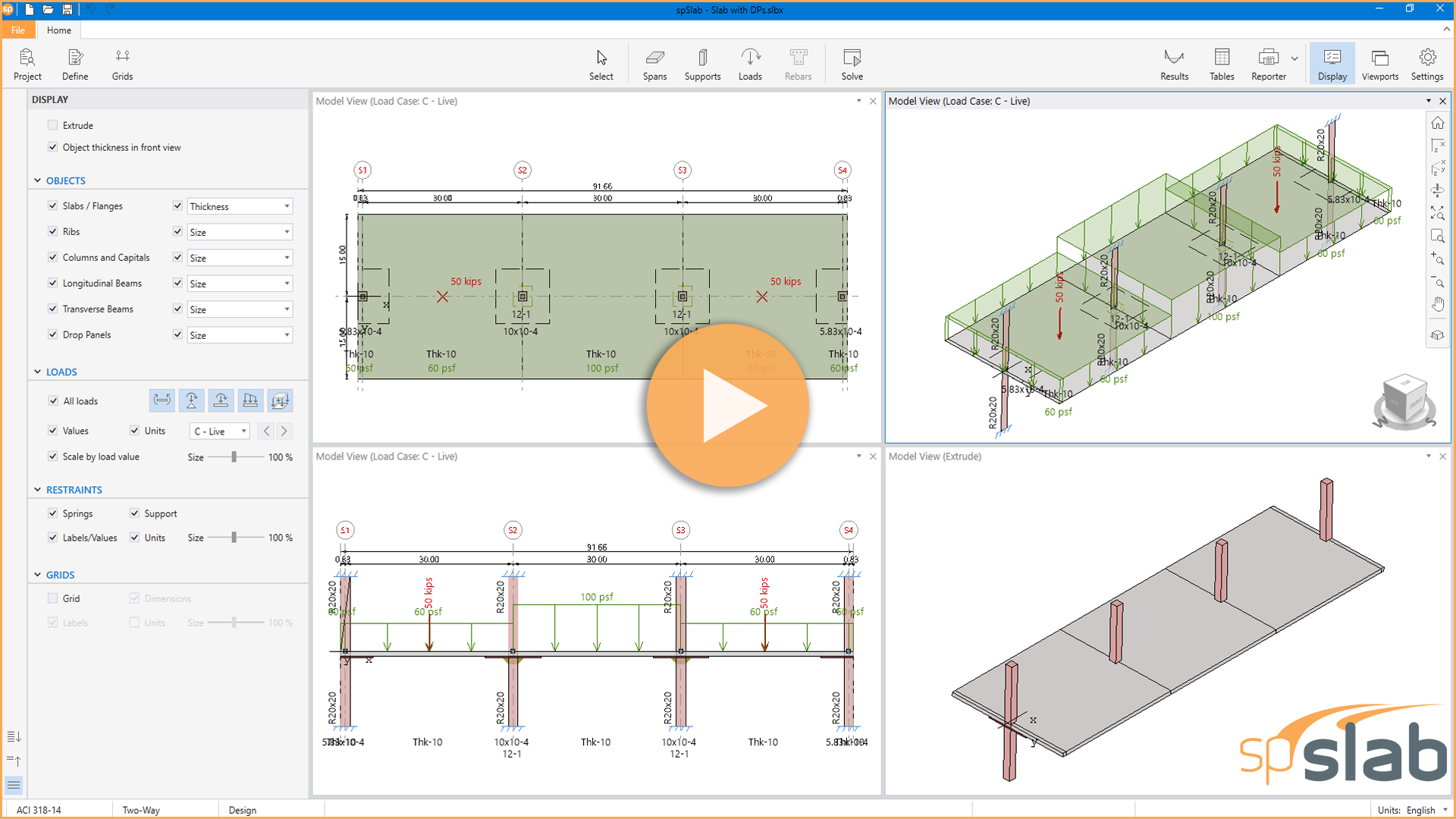The image size is (1456, 819).
Task: Open the Results panel
Action: coord(1174,64)
